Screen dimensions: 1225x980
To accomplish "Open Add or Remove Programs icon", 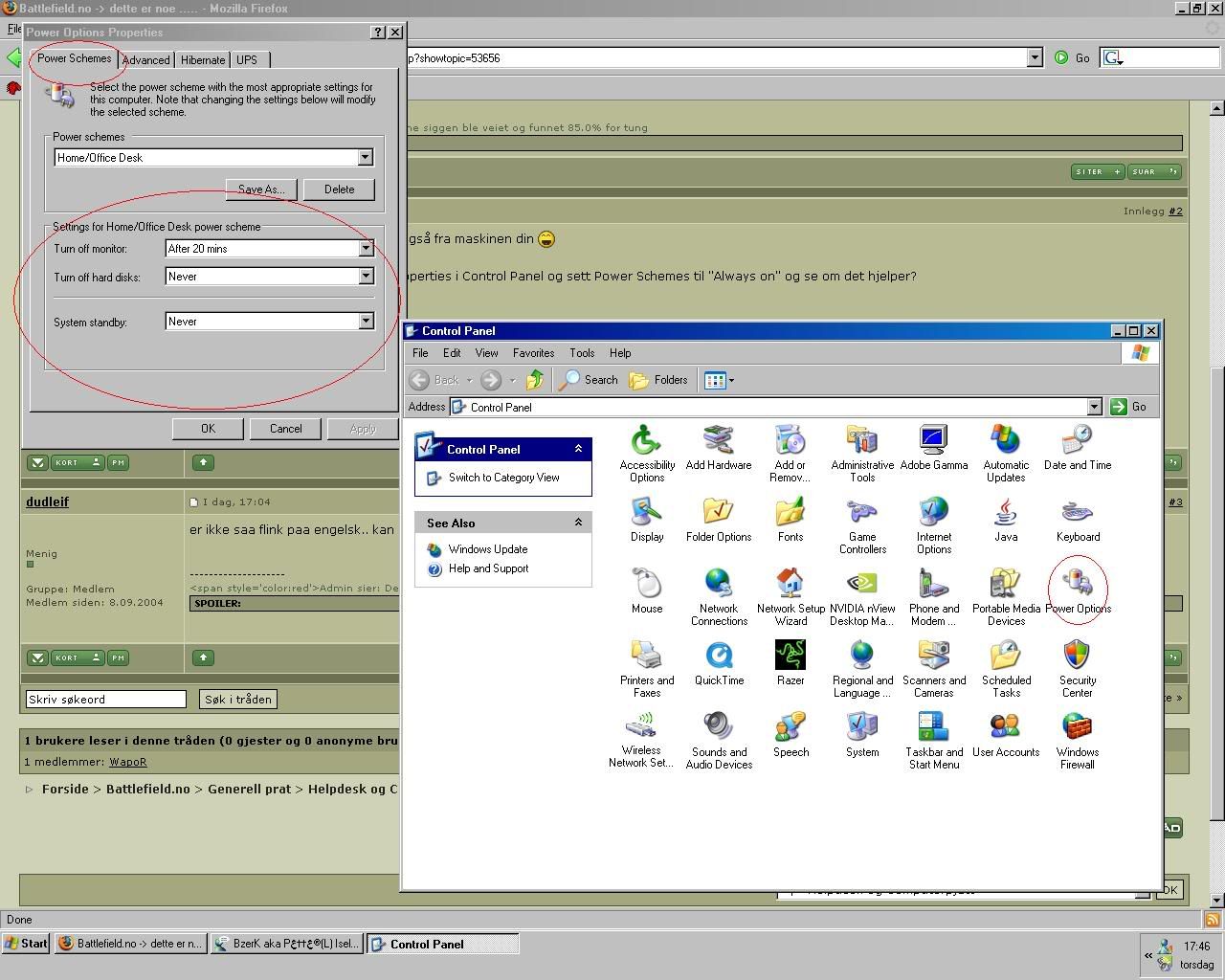I will pyautogui.click(x=791, y=454).
